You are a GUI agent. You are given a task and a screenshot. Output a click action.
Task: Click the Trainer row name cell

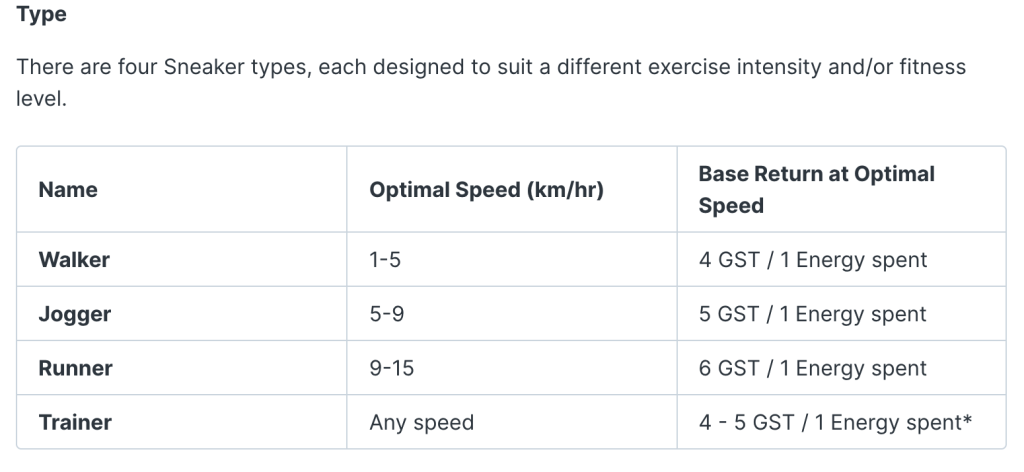(75, 422)
